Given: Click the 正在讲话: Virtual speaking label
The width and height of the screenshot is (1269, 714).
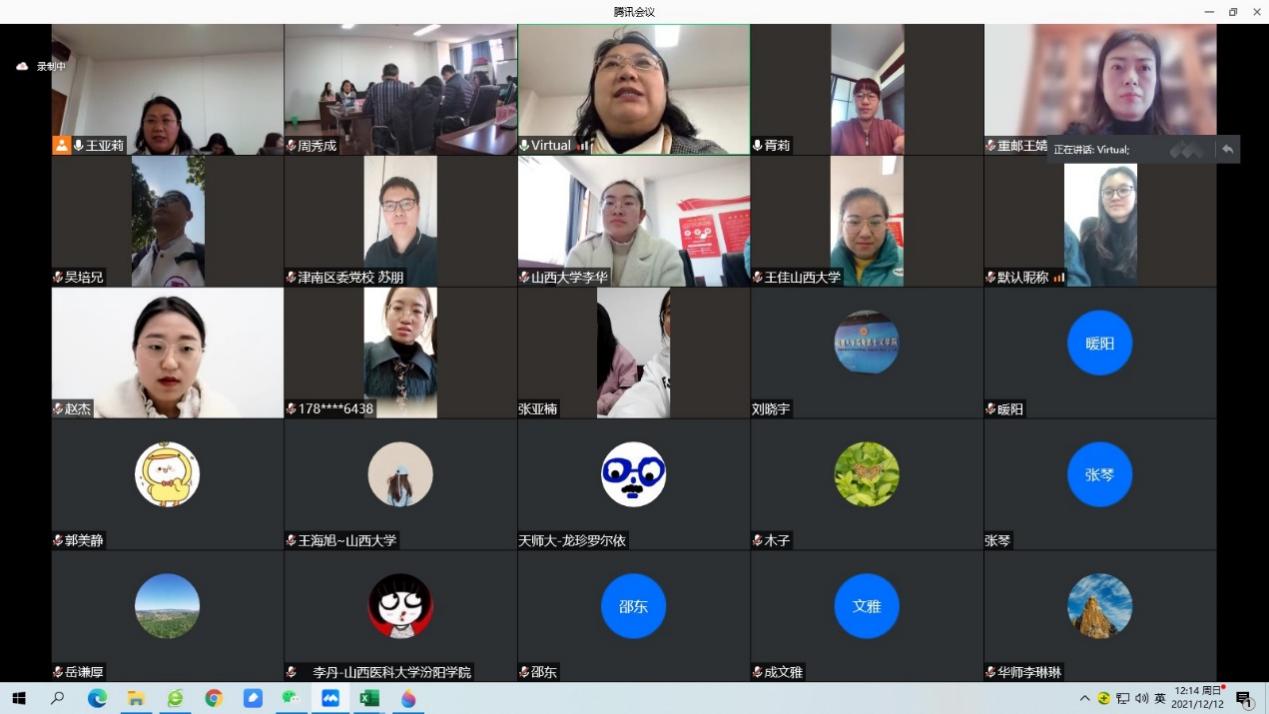Looking at the screenshot, I should click(x=1091, y=149).
